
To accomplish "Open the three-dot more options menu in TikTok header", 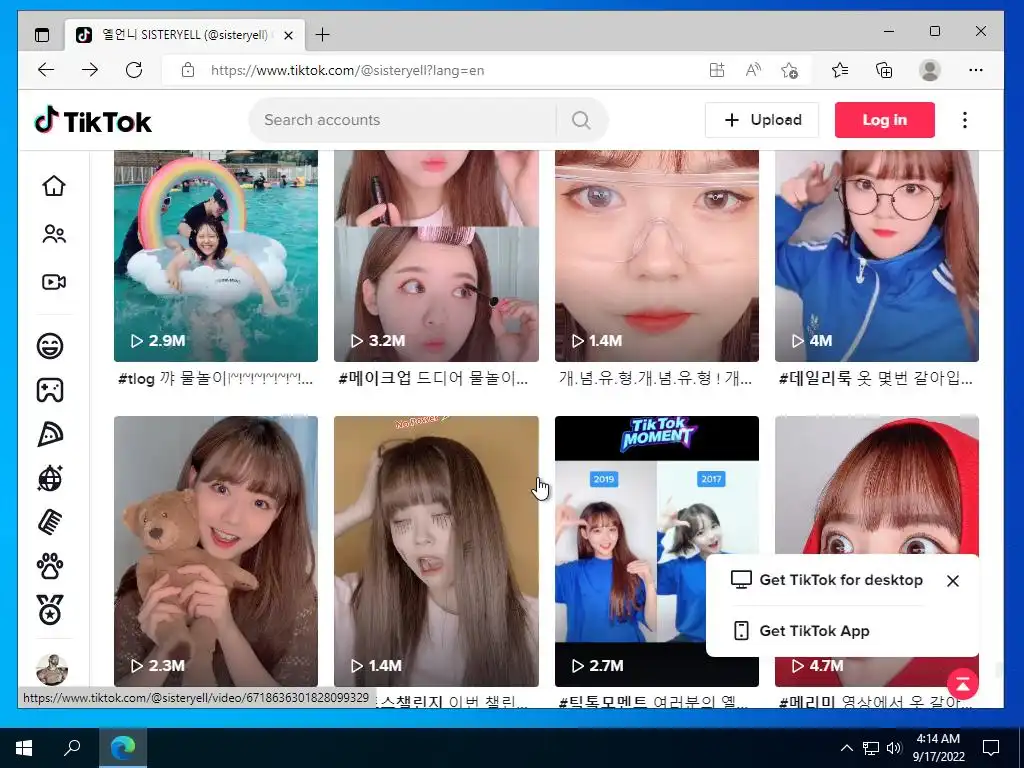I will point(965,120).
